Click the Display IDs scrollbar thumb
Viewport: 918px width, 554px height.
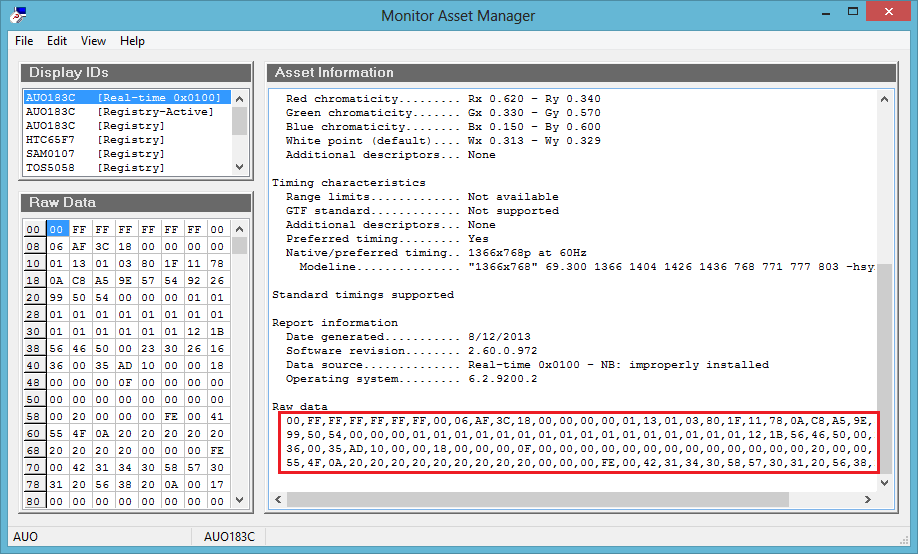(239, 121)
